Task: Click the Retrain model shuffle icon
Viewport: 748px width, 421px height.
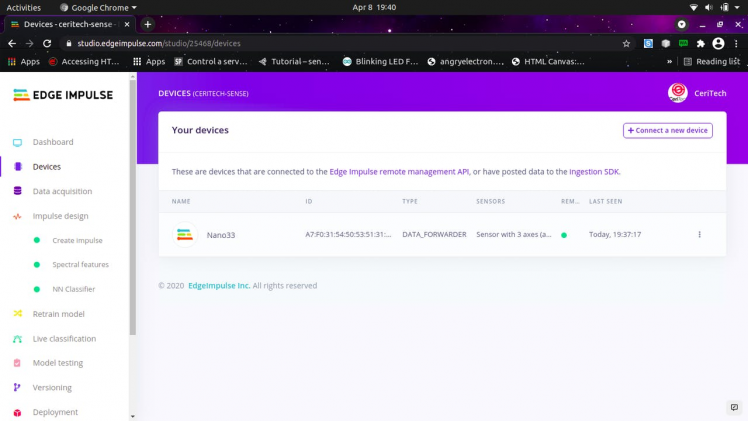Action: tap(18, 314)
